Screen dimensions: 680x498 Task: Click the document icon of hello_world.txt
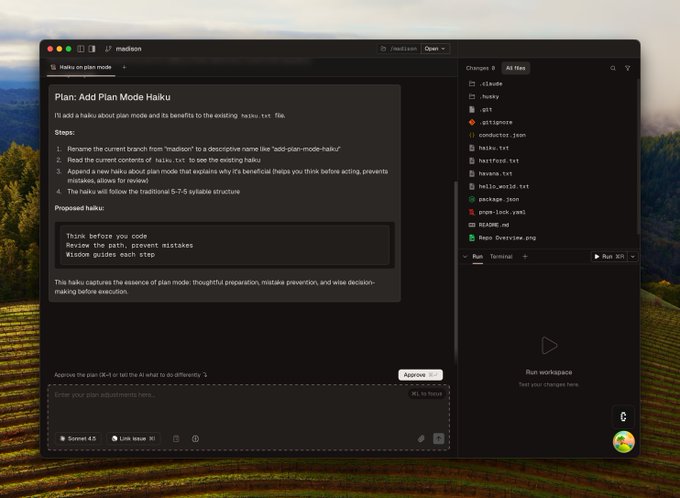[x=472, y=186]
